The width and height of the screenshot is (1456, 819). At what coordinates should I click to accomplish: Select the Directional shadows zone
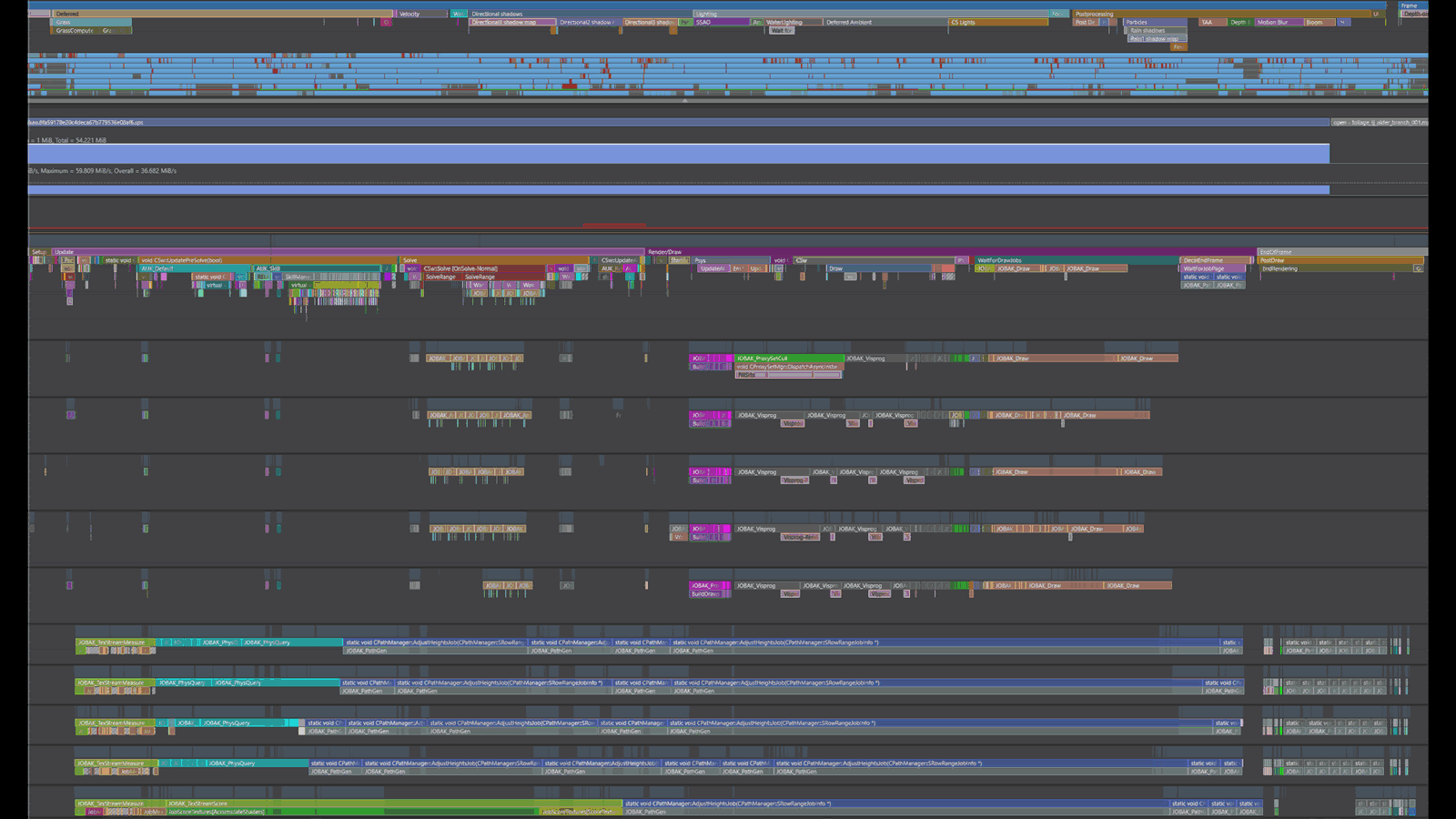coord(580,14)
